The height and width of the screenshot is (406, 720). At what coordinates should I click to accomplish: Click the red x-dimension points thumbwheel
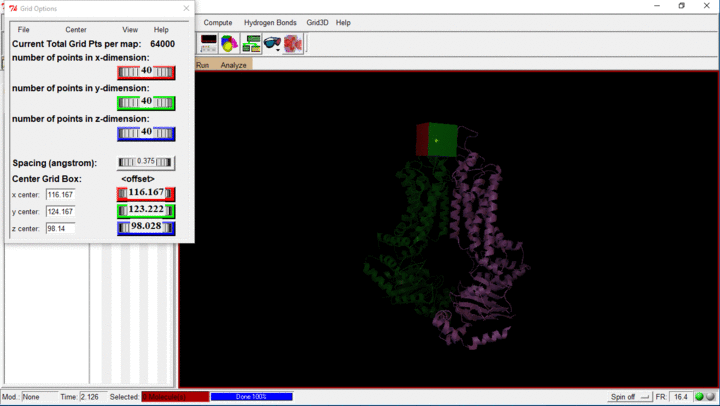pos(146,72)
